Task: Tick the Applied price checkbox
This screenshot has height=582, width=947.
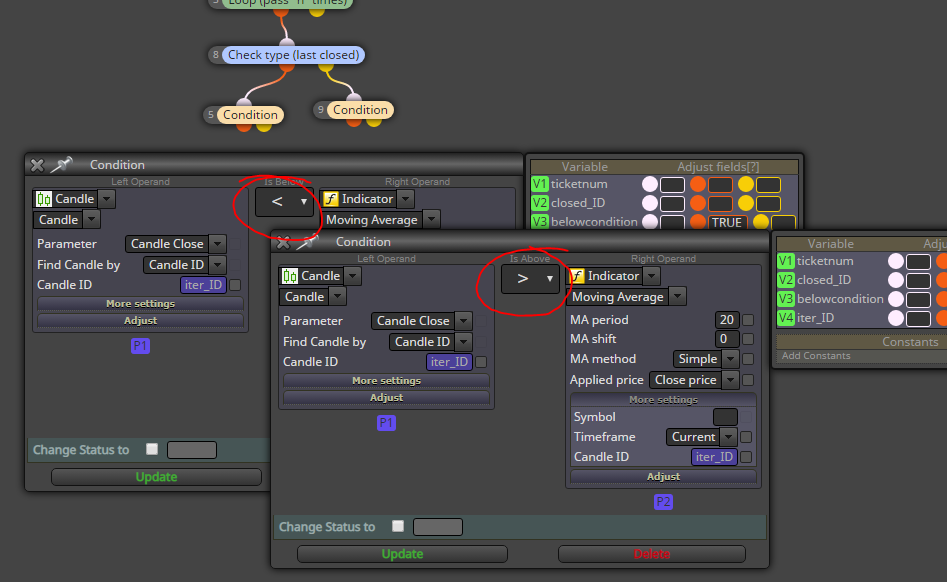Action: coord(748,380)
